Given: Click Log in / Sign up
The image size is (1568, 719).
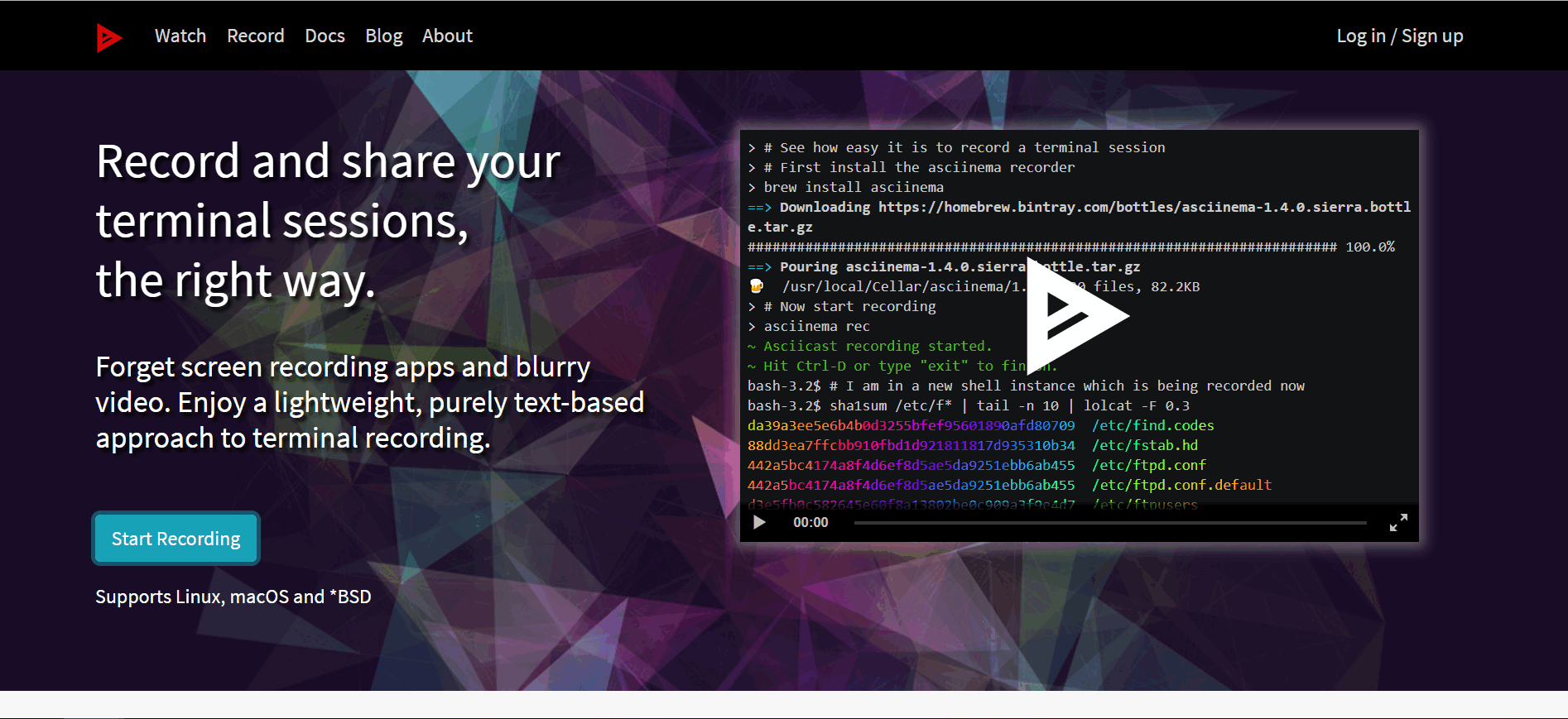Looking at the screenshot, I should (x=1400, y=36).
